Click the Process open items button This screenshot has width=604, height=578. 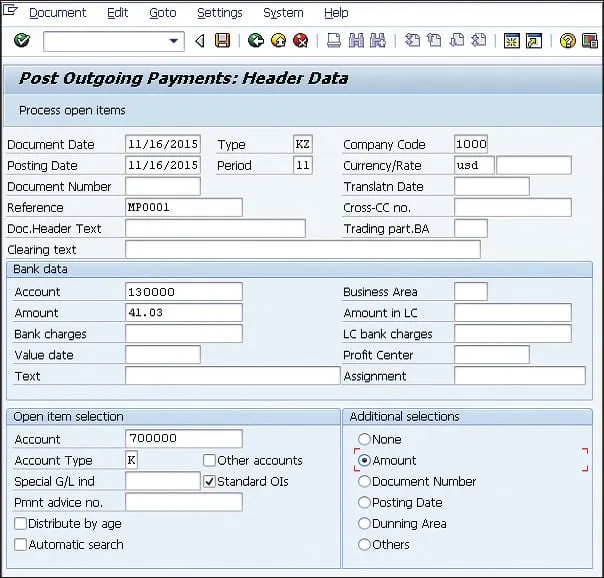(x=72, y=110)
